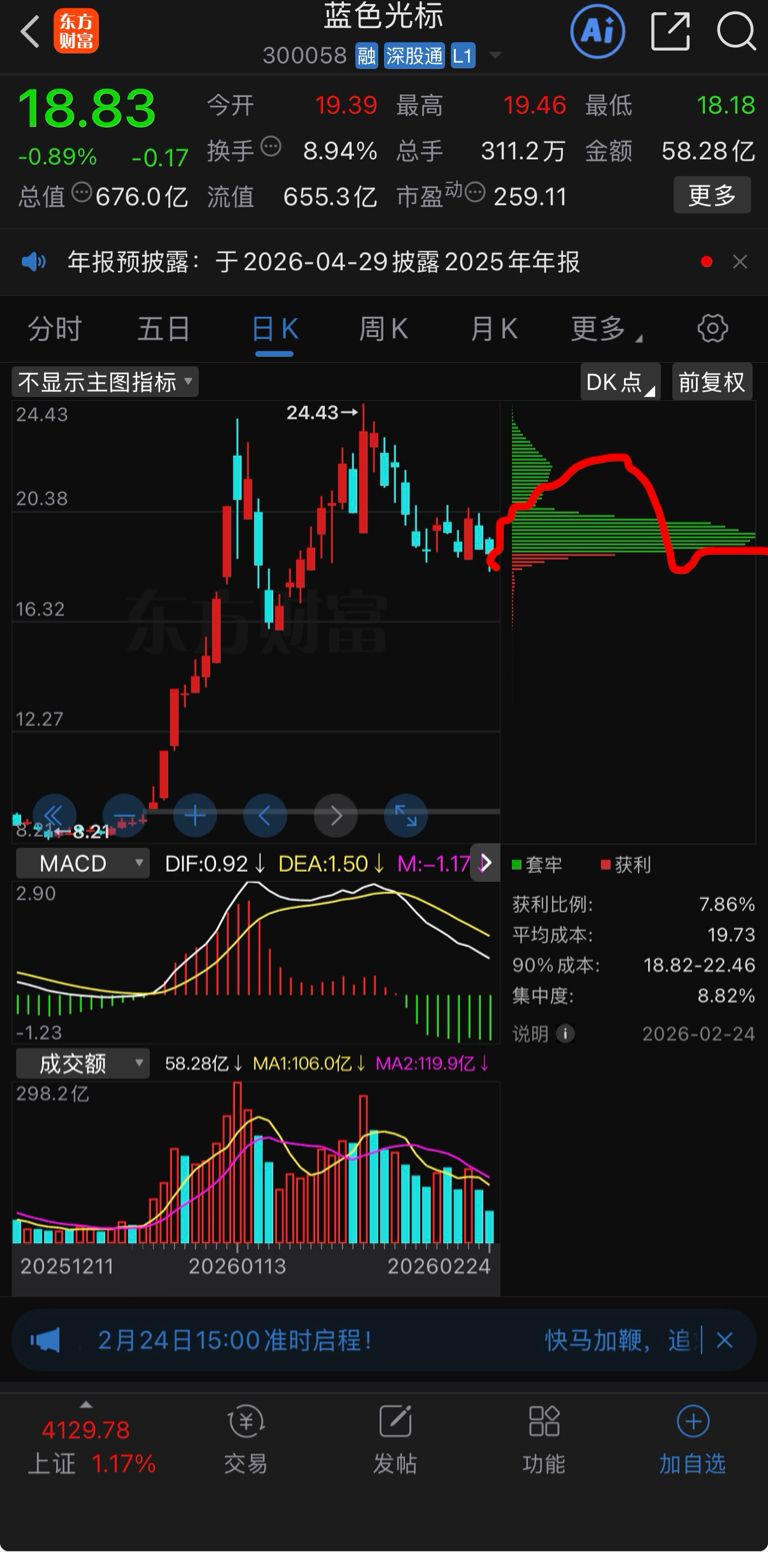Screen dimensions: 768x1552
Task: Click the 更多 button in quote header
Action: point(712,195)
